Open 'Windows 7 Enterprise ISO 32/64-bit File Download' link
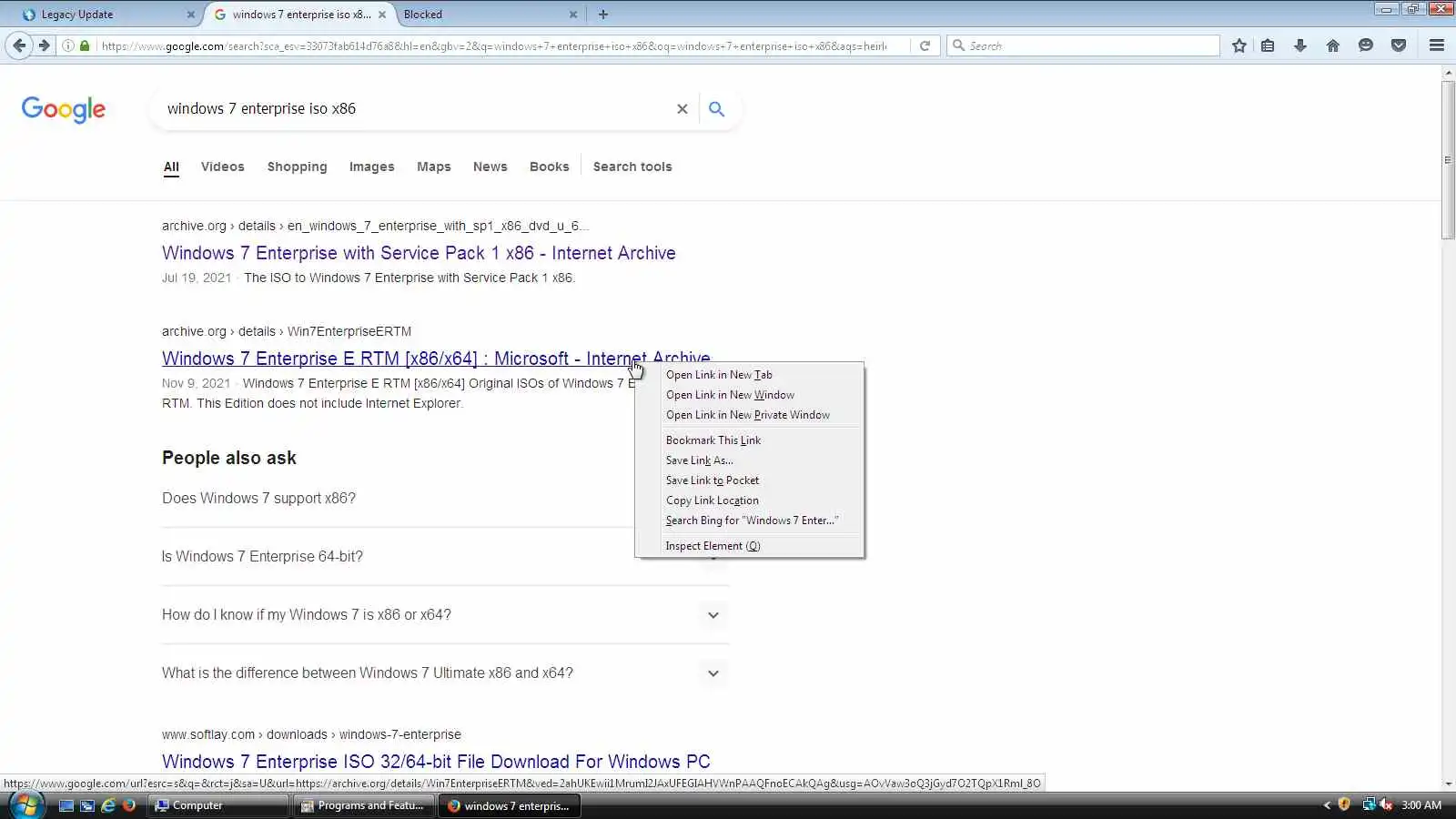1456x819 pixels. [x=436, y=762]
